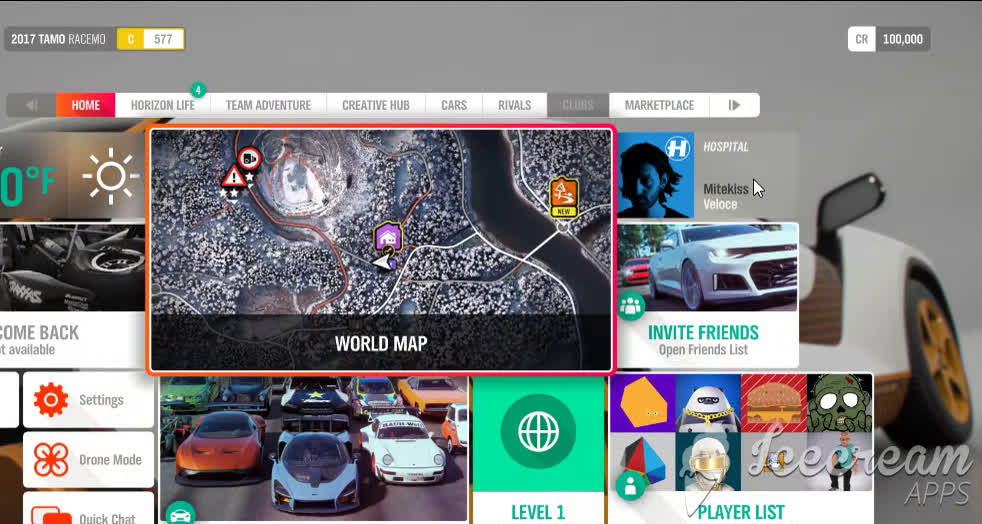Open the World Map tile
Image resolution: width=982 pixels, height=524 pixels.
[x=381, y=249]
